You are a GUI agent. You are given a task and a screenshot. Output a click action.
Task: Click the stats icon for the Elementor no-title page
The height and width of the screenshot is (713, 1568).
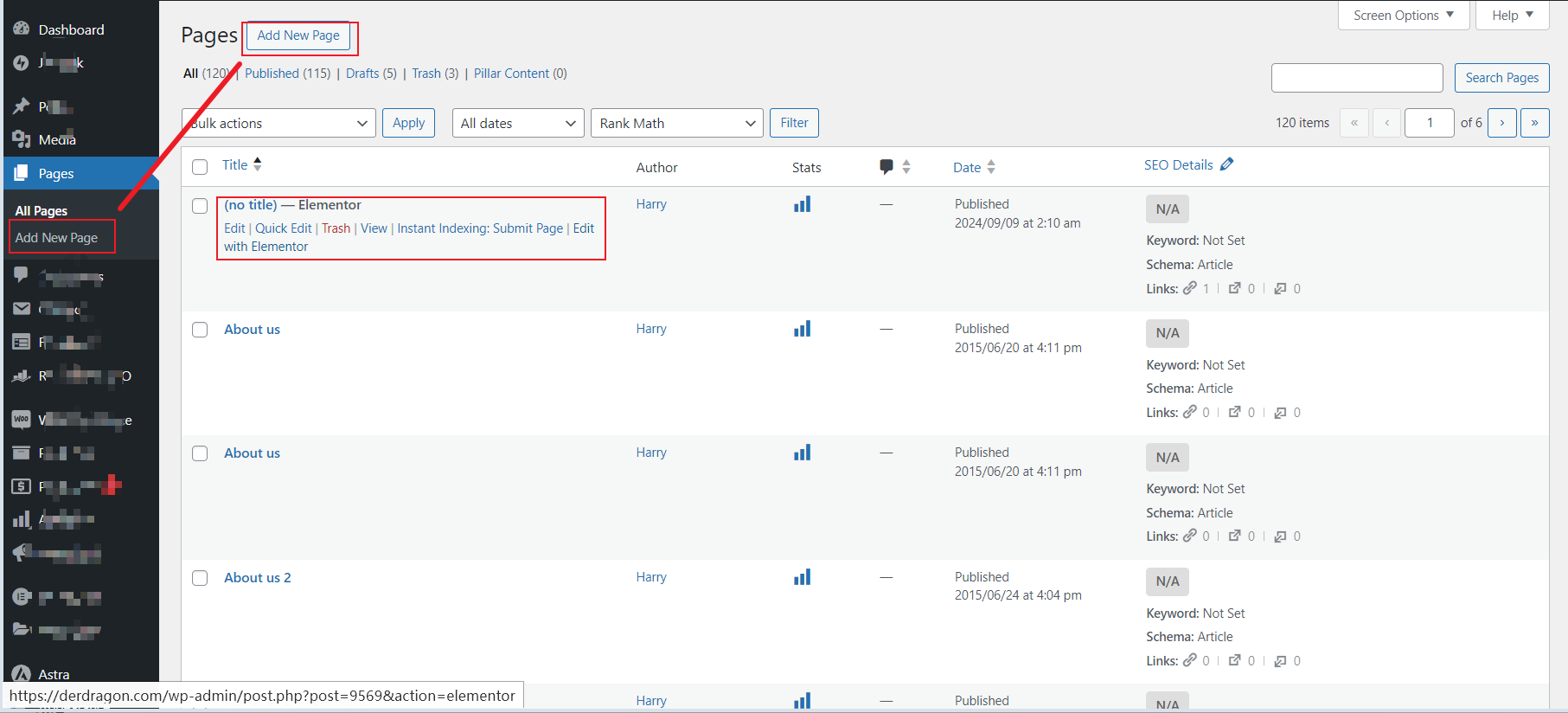802,204
